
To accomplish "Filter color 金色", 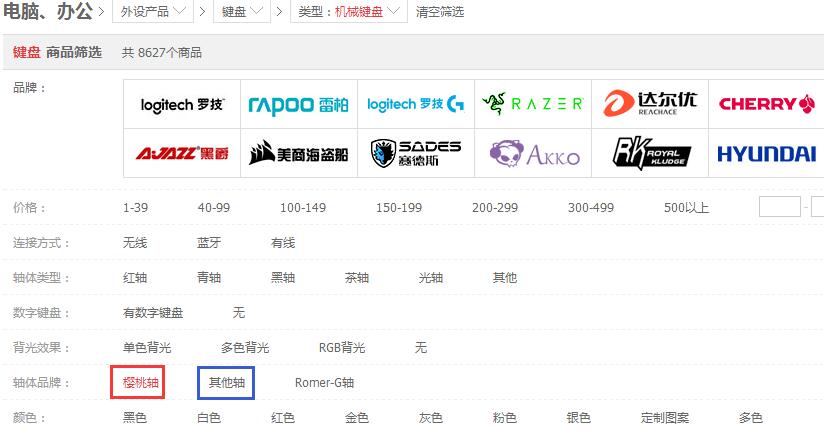I will coord(357,418).
